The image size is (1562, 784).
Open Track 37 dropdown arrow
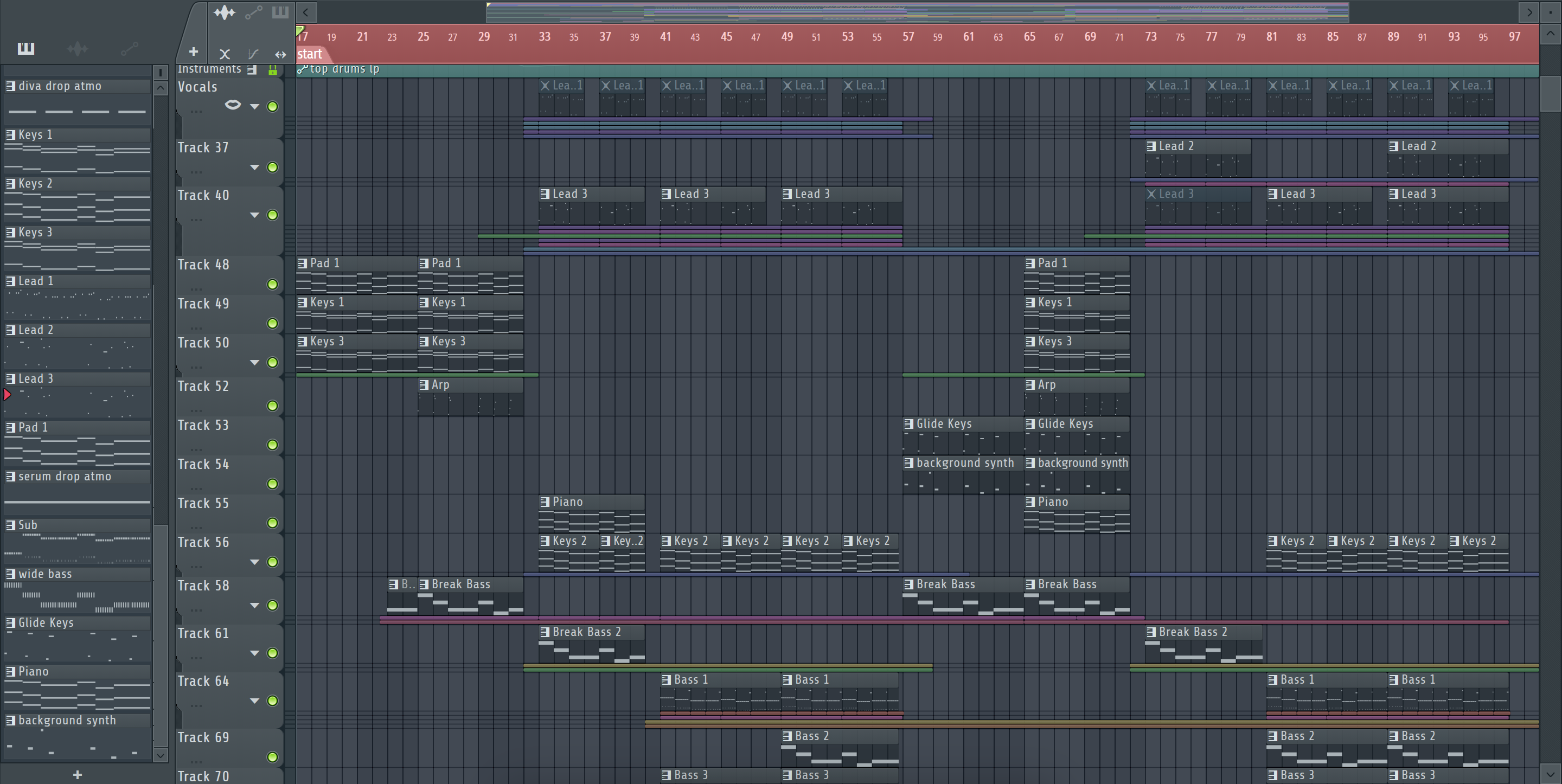pyautogui.click(x=255, y=168)
